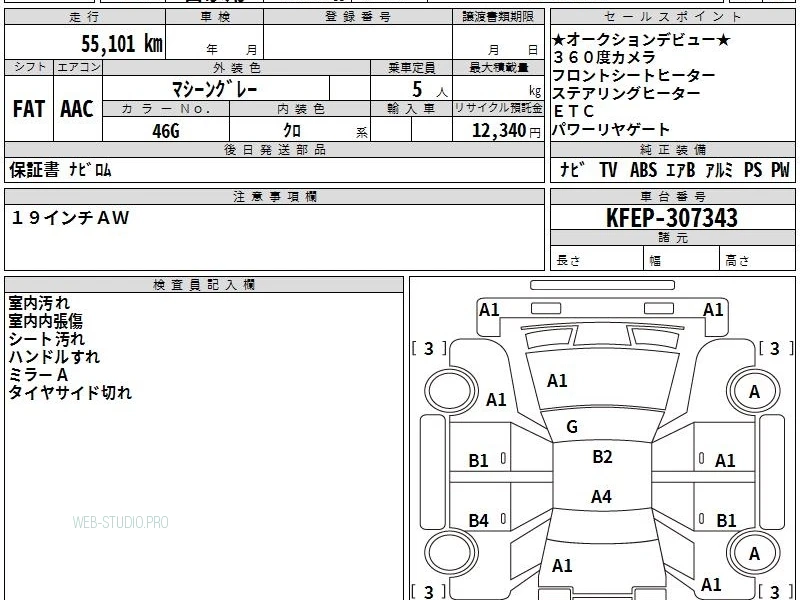Image resolution: width=800 pixels, height=600 pixels.
Task: Select the 室内内張傷 inspector note
Action: point(45,321)
